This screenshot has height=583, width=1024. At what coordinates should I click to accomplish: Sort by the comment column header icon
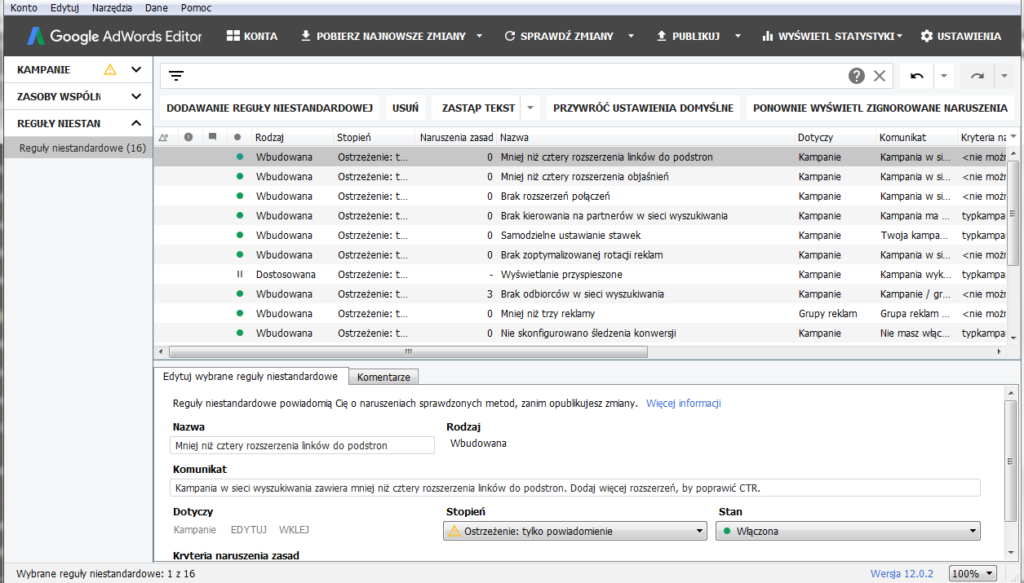point(212,137)
